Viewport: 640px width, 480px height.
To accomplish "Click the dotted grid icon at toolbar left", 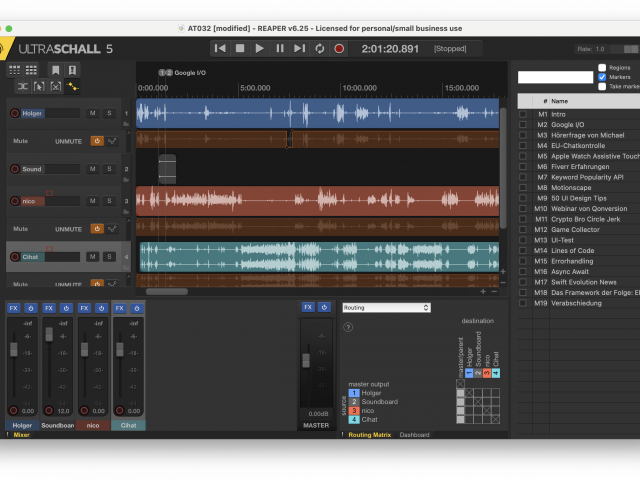I will (15, 70).
